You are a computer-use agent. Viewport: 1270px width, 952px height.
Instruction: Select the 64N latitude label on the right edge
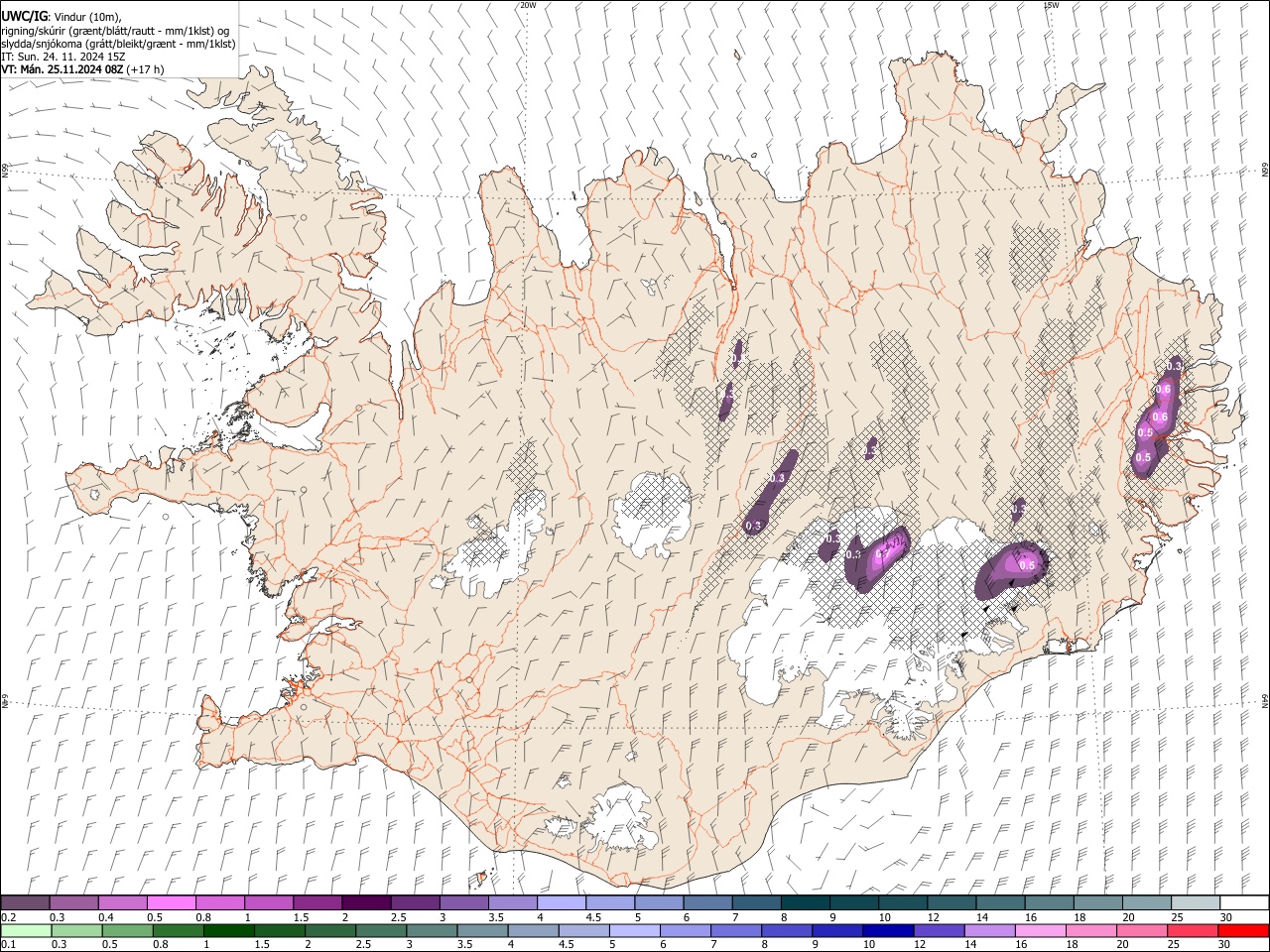[x=1265, y=700]
